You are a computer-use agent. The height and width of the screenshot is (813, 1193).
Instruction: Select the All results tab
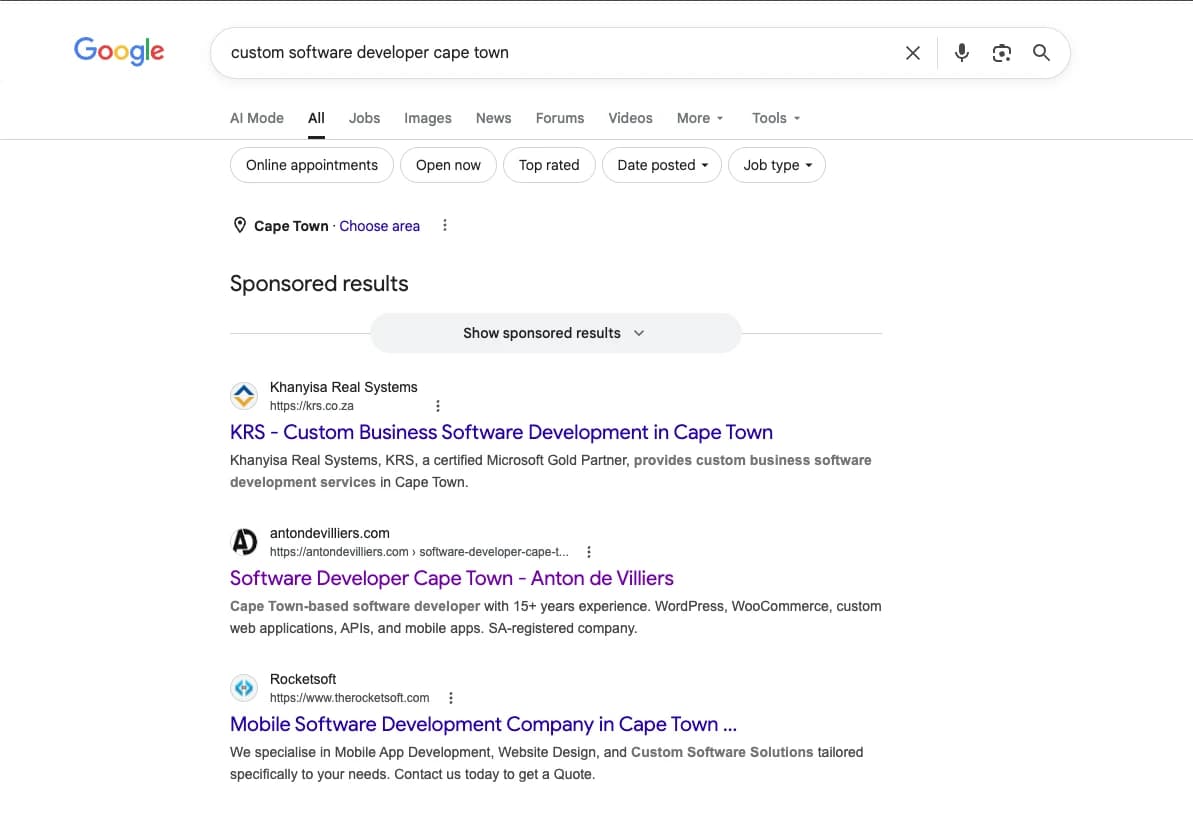[317, 118]
